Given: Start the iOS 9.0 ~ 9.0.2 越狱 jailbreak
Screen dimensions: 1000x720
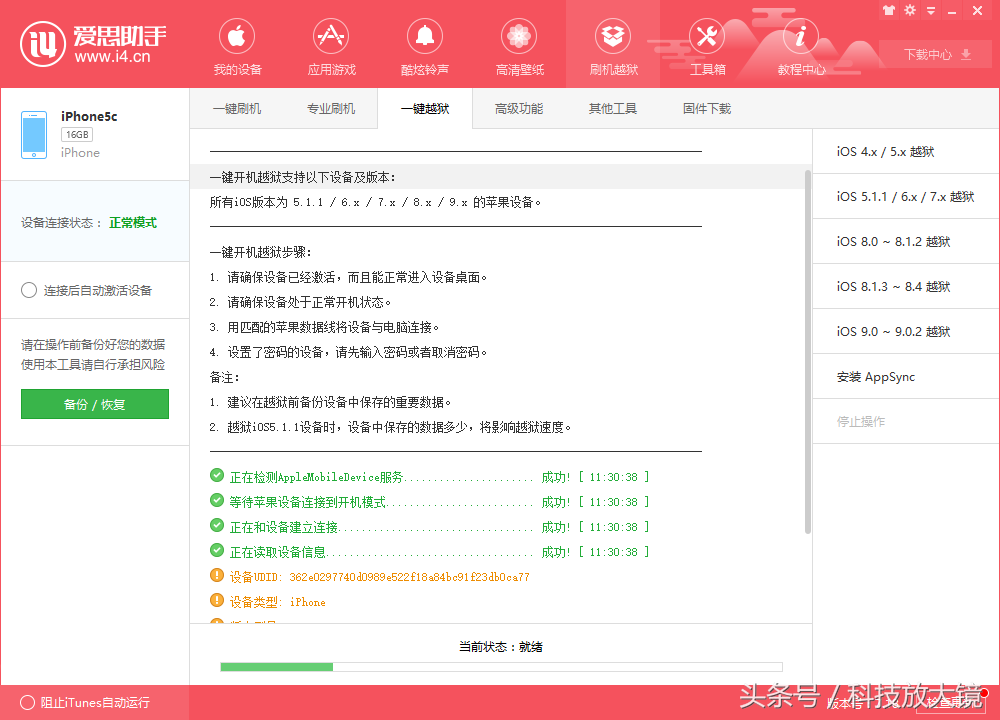Looking at the screenshot, I should click(904, 331).
